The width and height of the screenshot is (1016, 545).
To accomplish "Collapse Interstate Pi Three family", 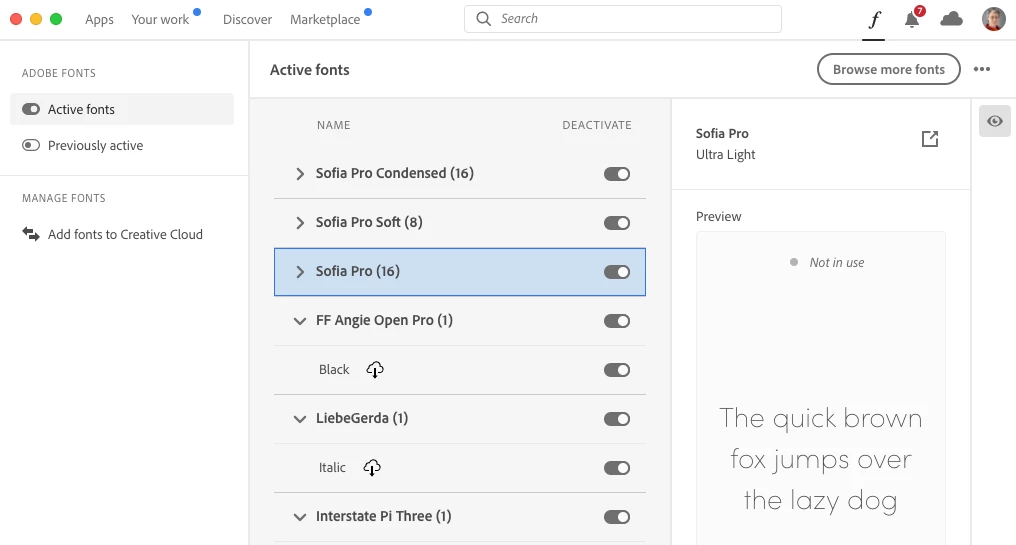I will click(299, 516).
